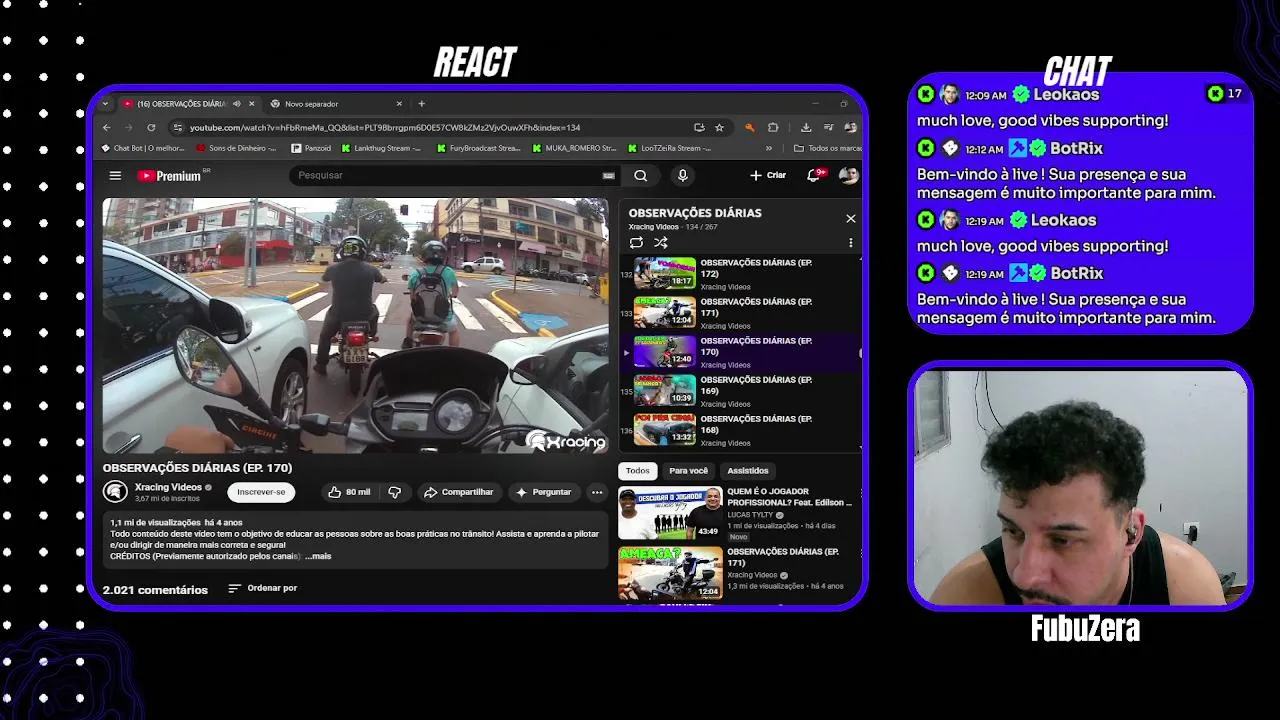Go back with browser back arrow
The height and width of the screenshot is (720, 1280).
107,127
